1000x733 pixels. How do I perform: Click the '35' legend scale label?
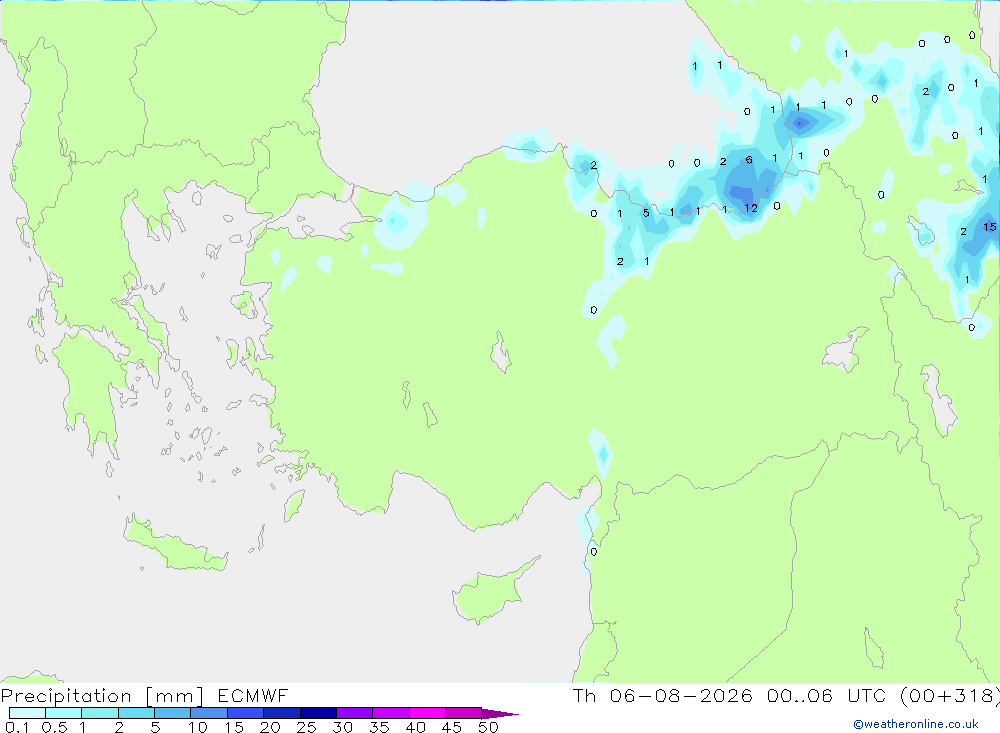(x=379, y=727)
